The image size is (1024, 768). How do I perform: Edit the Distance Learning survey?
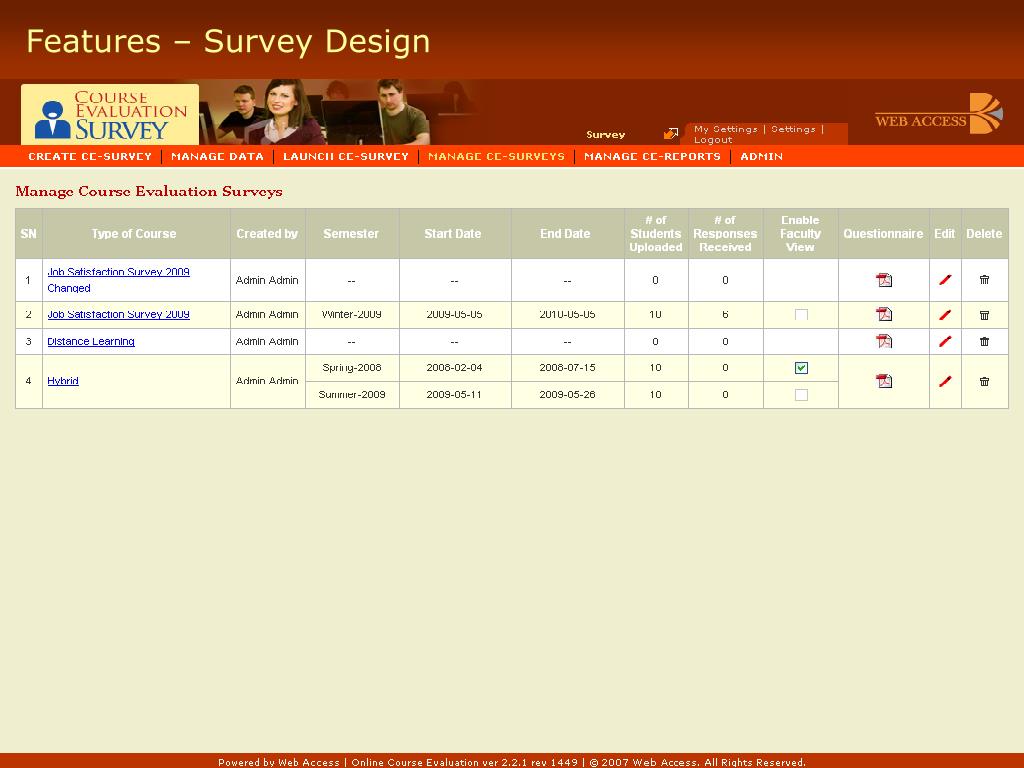pyautogui.click(x=945, y=342)
